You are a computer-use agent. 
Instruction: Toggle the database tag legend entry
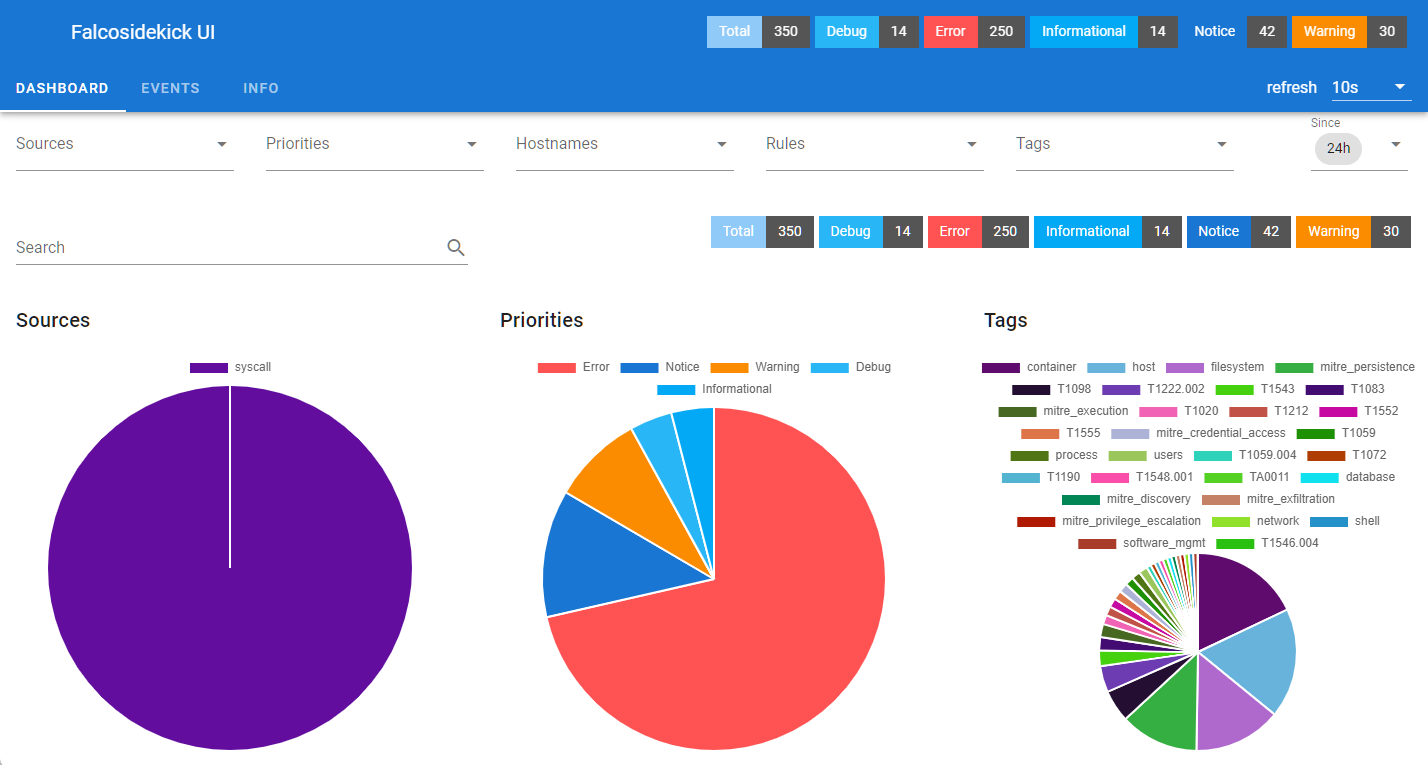point(1347,477)
